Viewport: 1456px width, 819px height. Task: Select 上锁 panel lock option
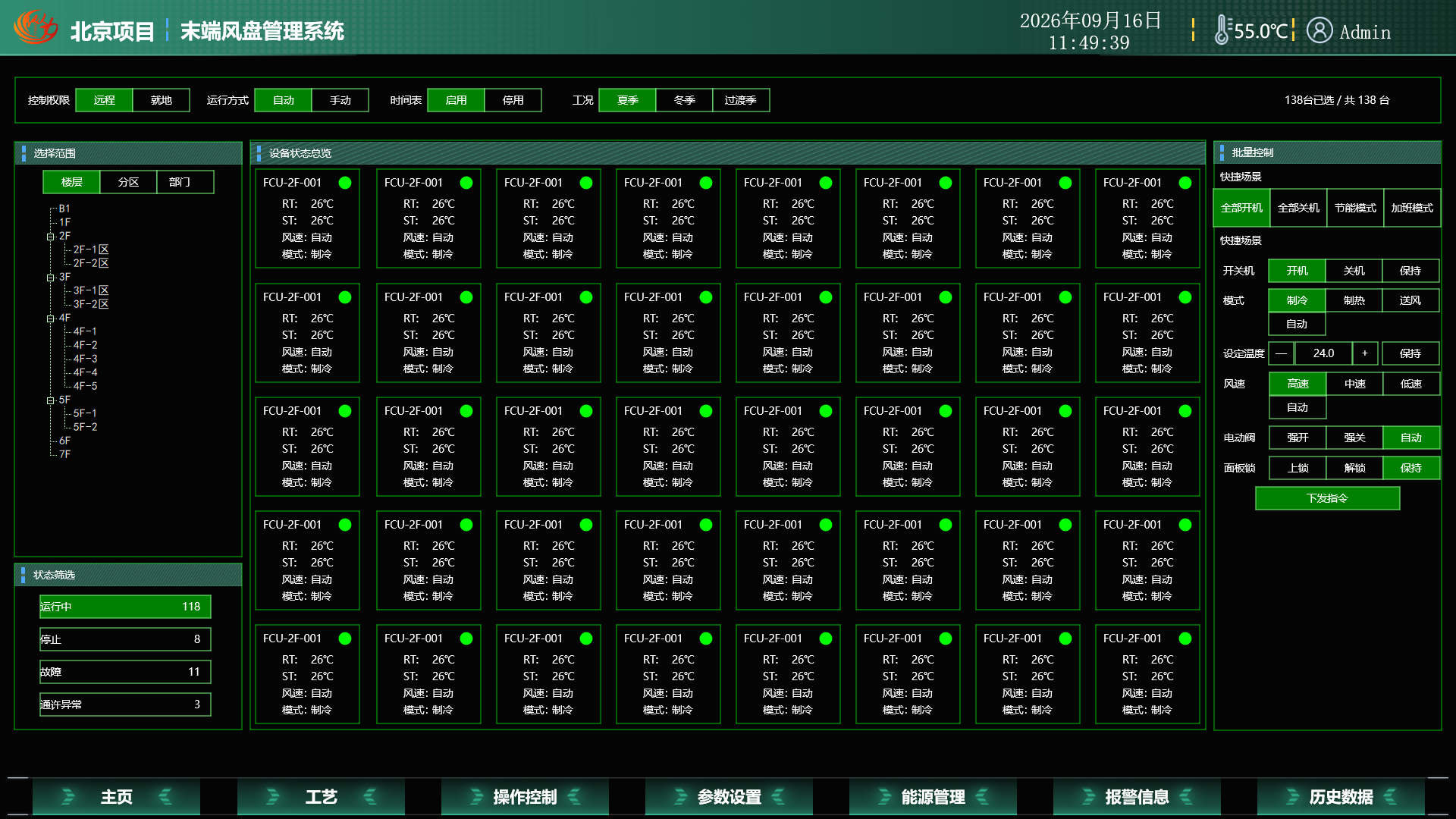[x=1298, y=468]
